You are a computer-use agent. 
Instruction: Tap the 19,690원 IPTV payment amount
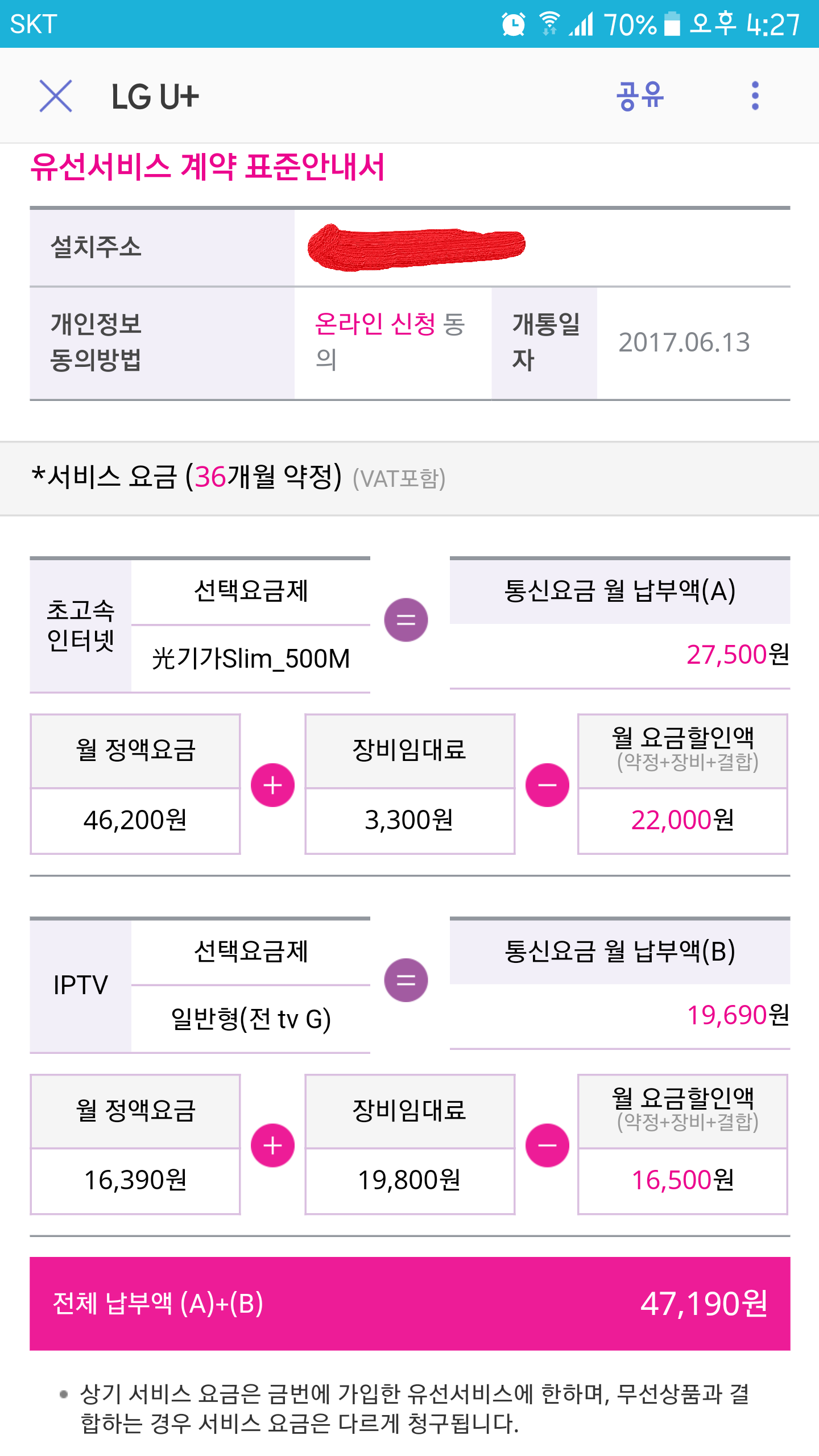738,1015
